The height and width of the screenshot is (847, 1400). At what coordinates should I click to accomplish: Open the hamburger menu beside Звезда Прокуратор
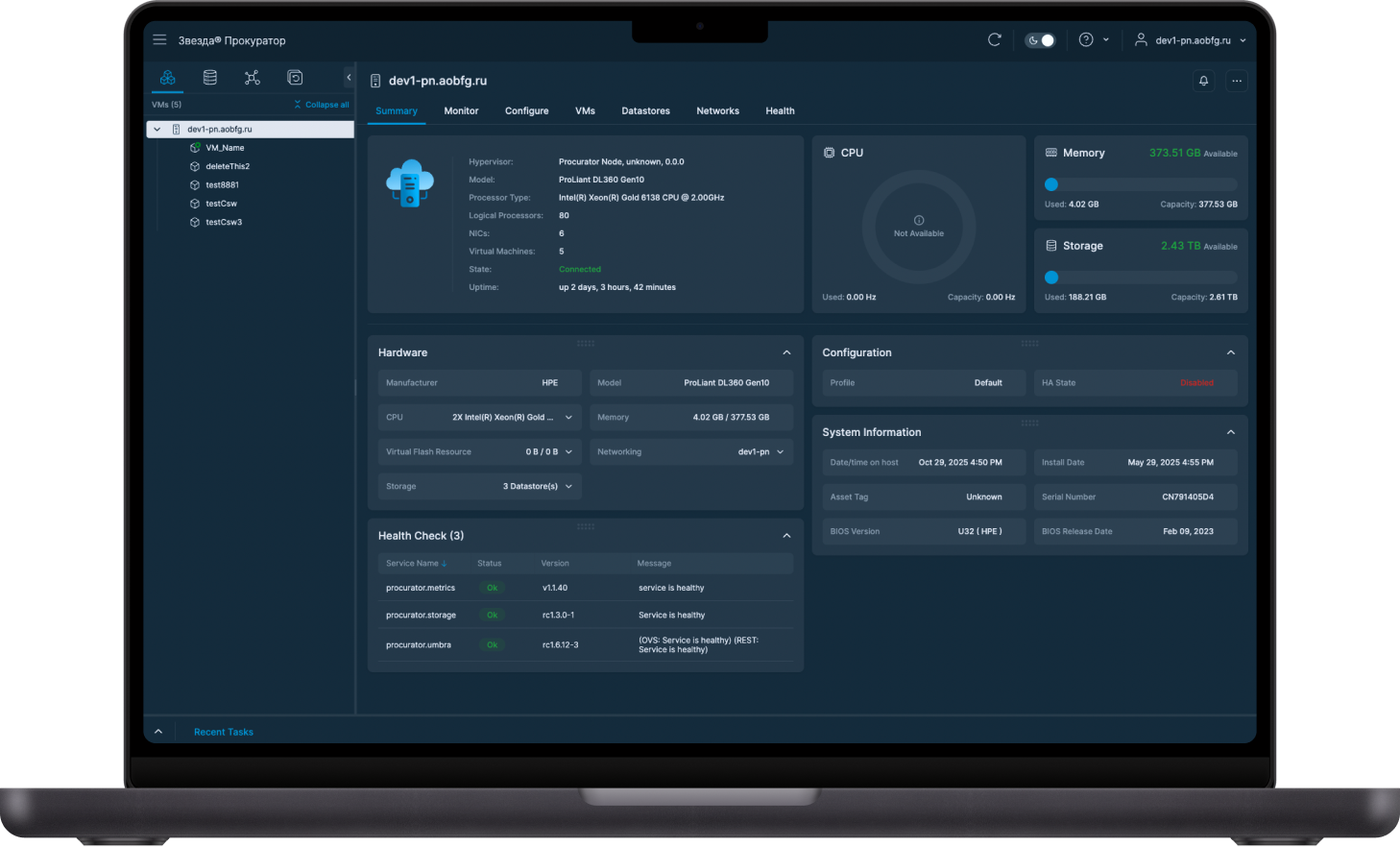(159, 39)
